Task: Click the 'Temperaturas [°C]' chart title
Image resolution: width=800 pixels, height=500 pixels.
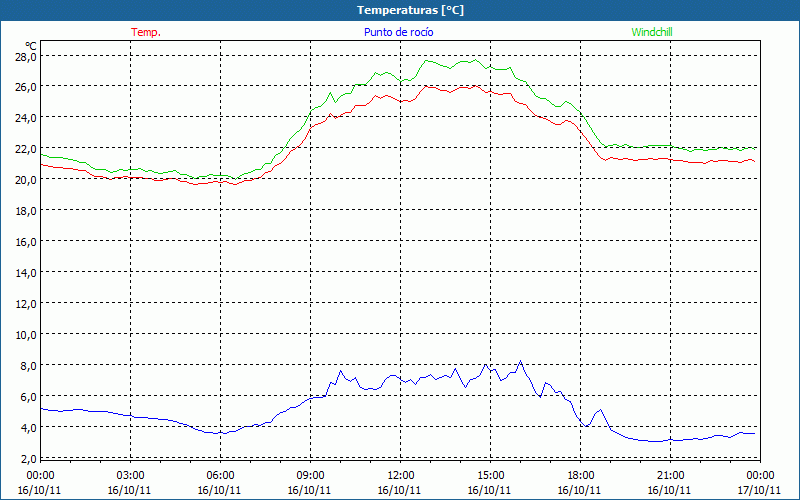Action: [x=411, y=10]
